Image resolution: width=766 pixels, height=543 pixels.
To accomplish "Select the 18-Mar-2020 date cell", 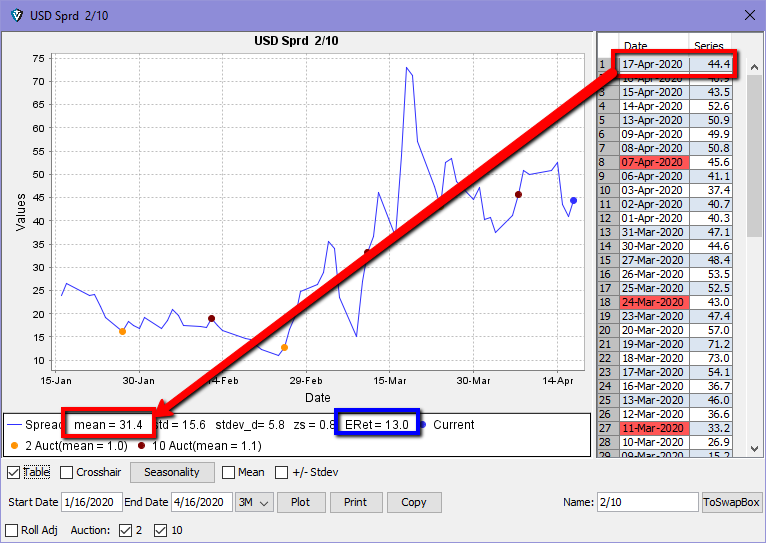I will 654,358.
